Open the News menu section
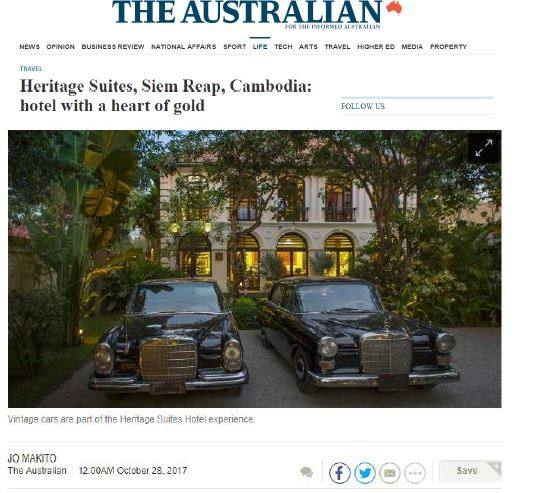The image size is (534, 493). point(29,47)
